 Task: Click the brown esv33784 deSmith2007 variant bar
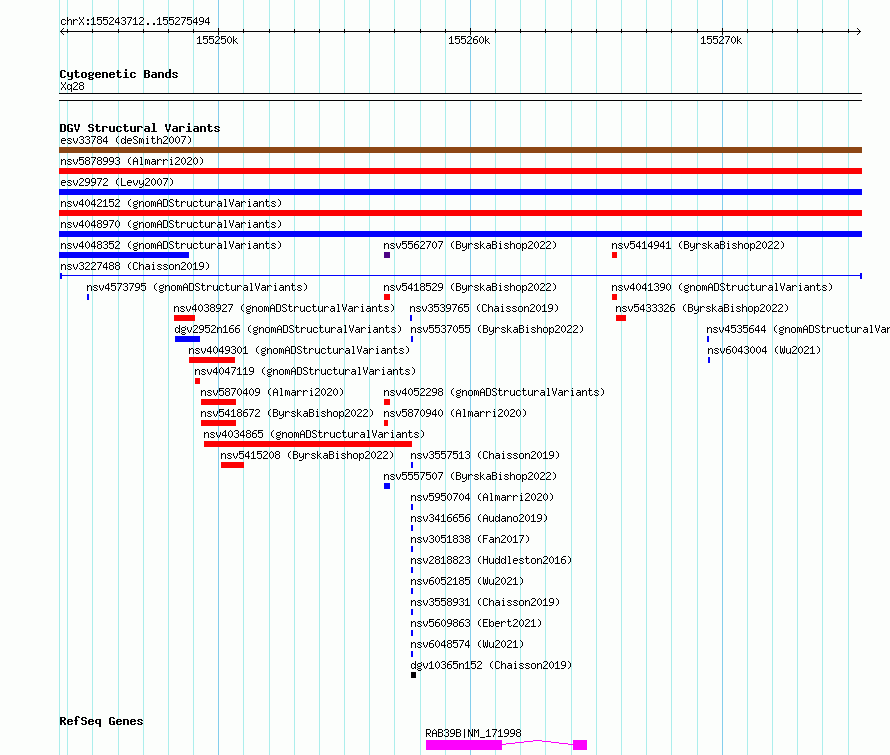[x=460, y=150]
